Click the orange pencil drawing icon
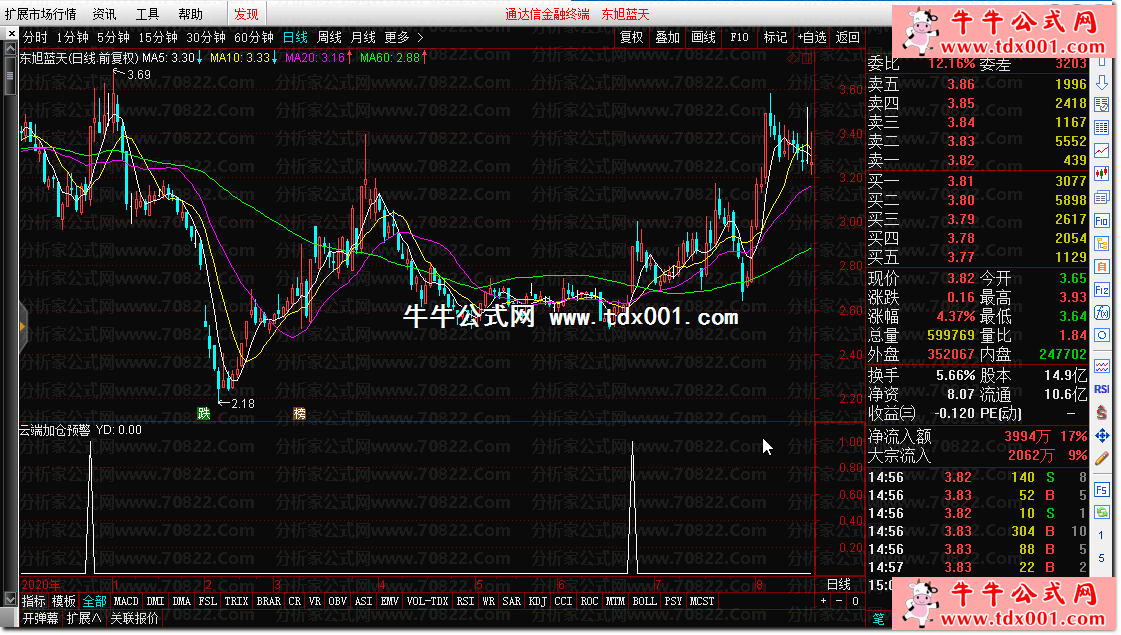This screenshot has height=635, width=1121. 1101,458
